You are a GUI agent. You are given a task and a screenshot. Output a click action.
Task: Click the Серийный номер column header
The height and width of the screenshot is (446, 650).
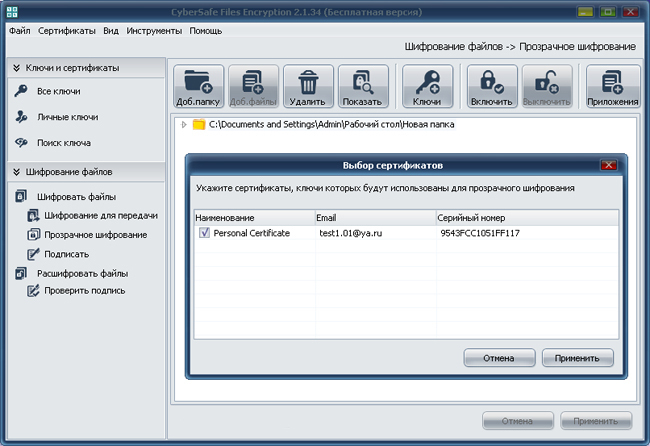[527, 218]
